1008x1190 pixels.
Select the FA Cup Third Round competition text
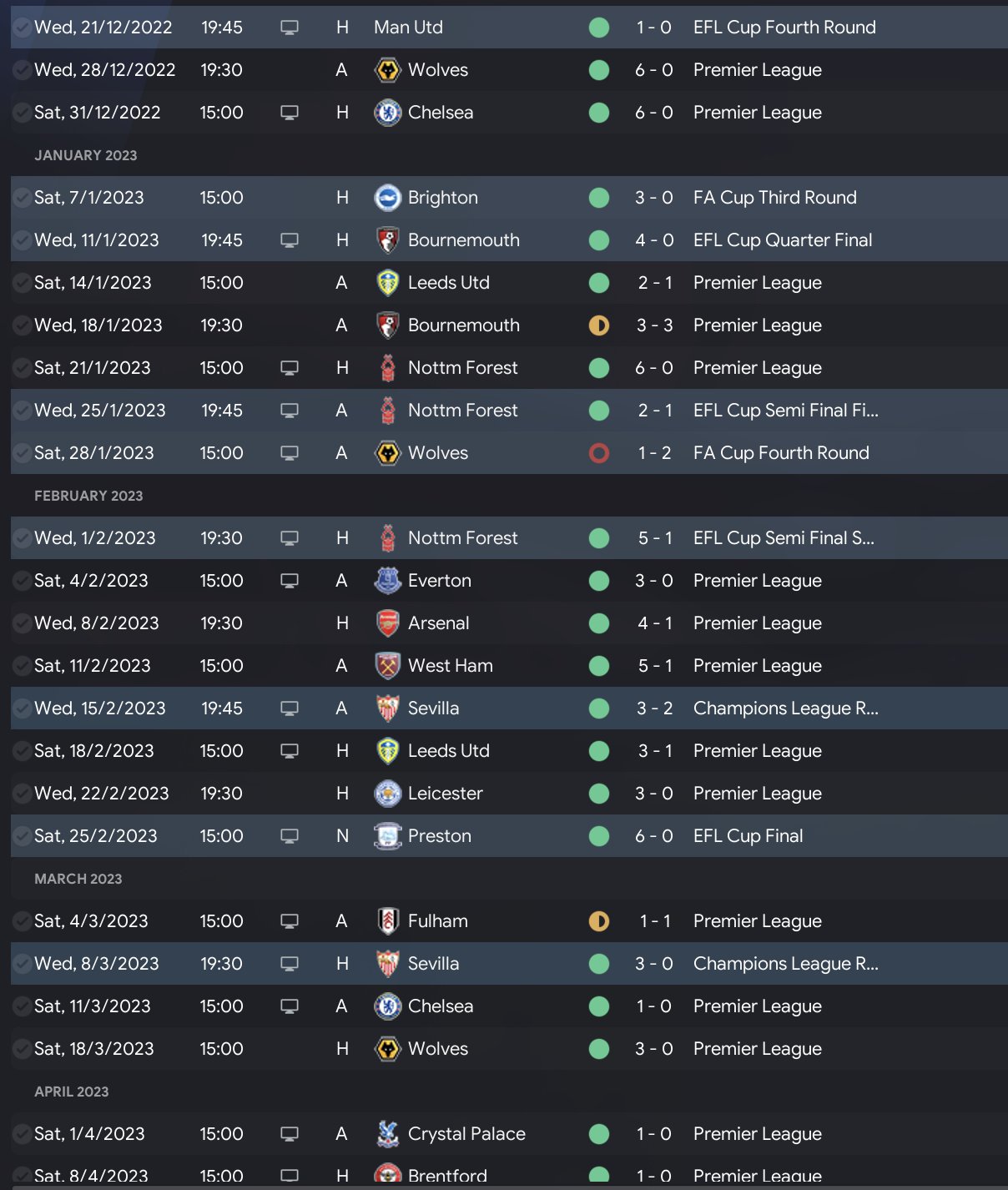[x=774, y=198]
